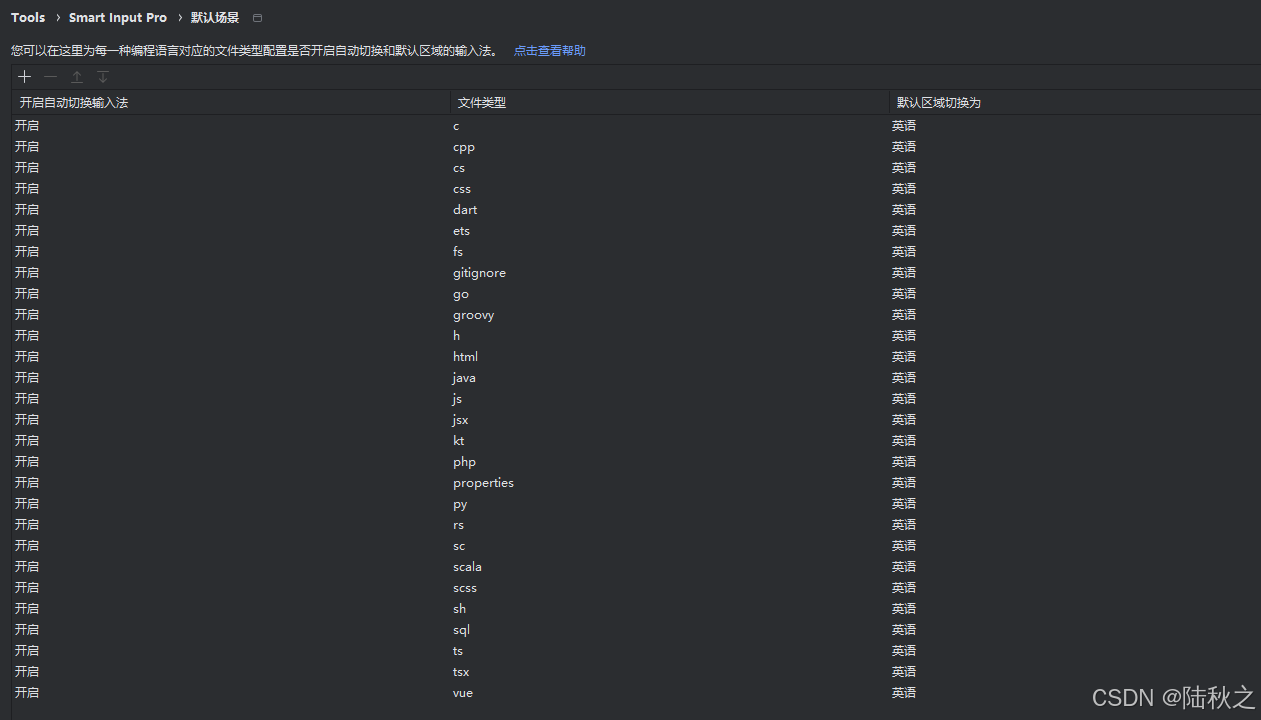Select the tsx file type cell
This screenshot has height=720, width=1261.
461,672
